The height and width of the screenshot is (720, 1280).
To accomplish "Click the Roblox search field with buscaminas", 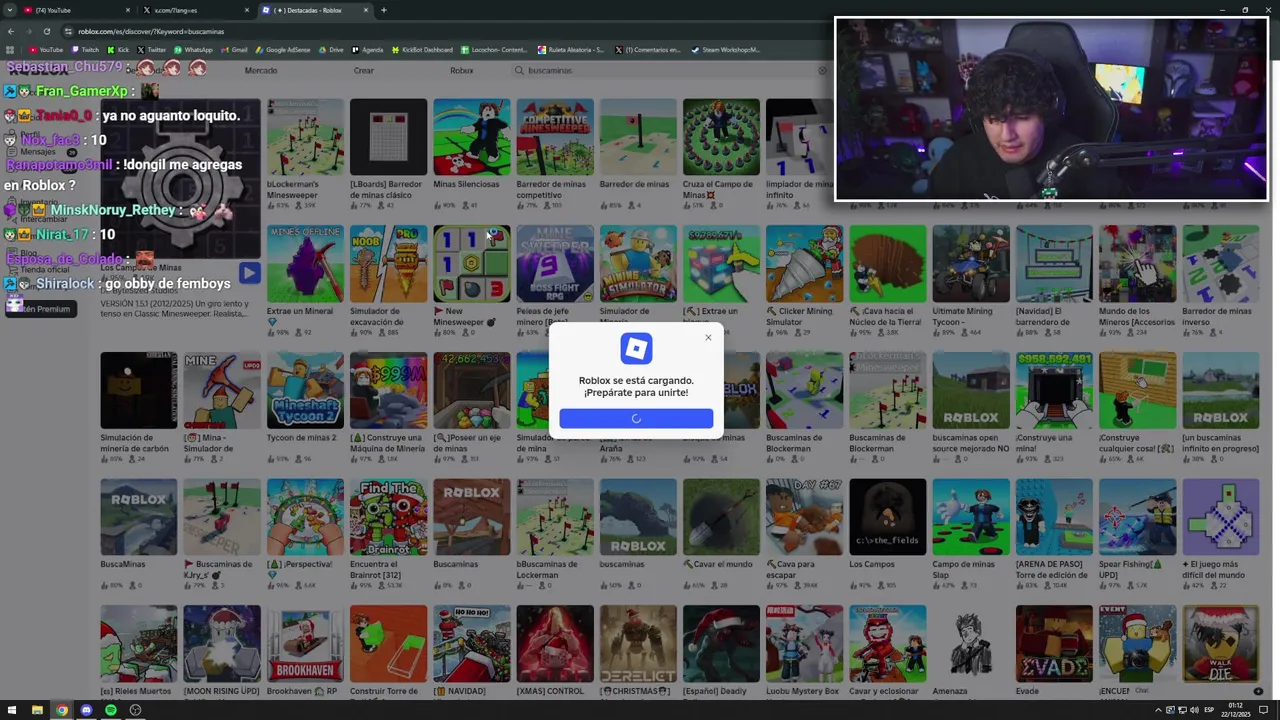I will click(670, 70).
